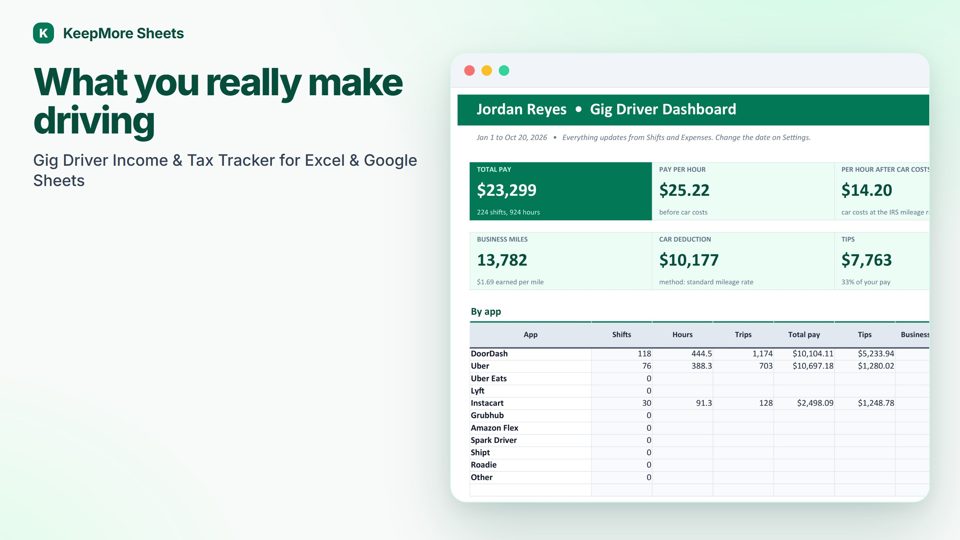Click the Total pay column header
The height and width of the screenshot is (540, 960).
(804, 334)
